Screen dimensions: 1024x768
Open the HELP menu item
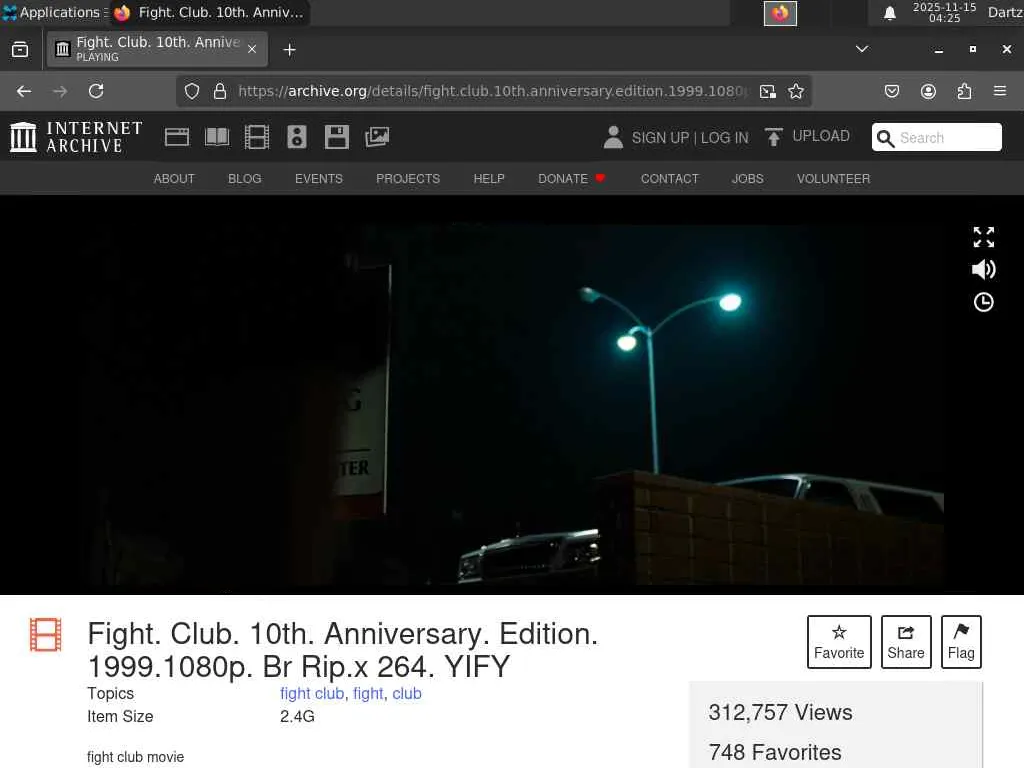pyautogui.click(x=489, y=179)
